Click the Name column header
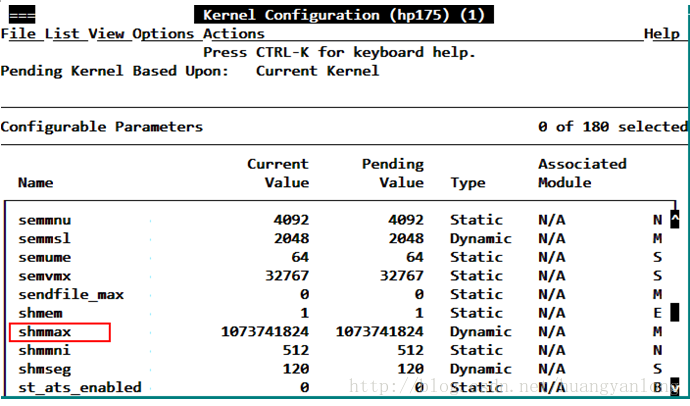690x406 pixels. (x=36, y=183)
